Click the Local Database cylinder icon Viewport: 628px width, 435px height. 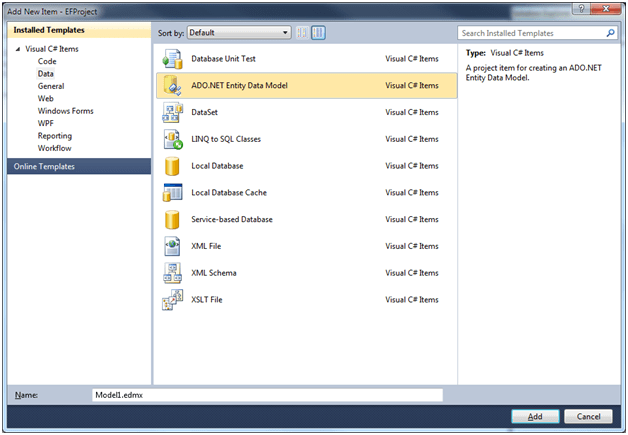(x=172, y=166)
